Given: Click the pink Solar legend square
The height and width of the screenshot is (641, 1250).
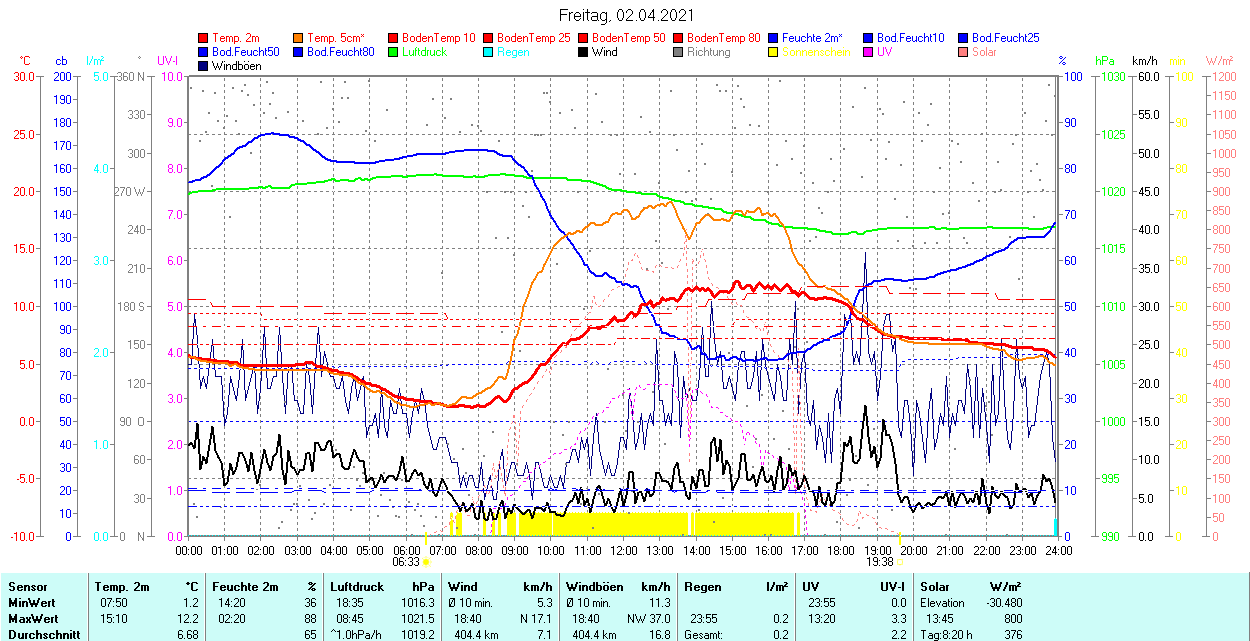Looking at the screenshot, I should [964, 52].
